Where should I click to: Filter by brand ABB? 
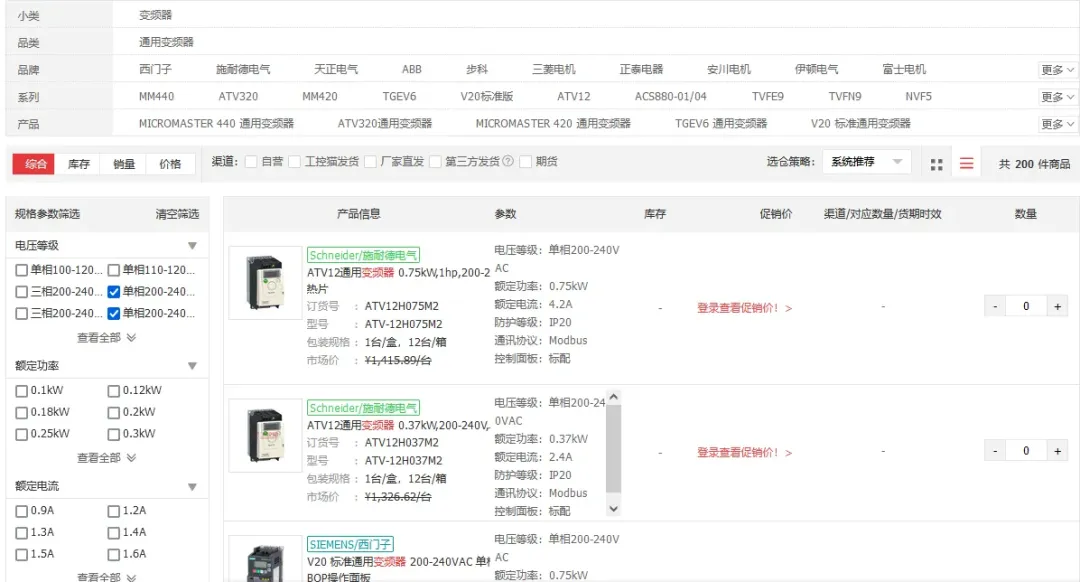[x=412, y=70]
